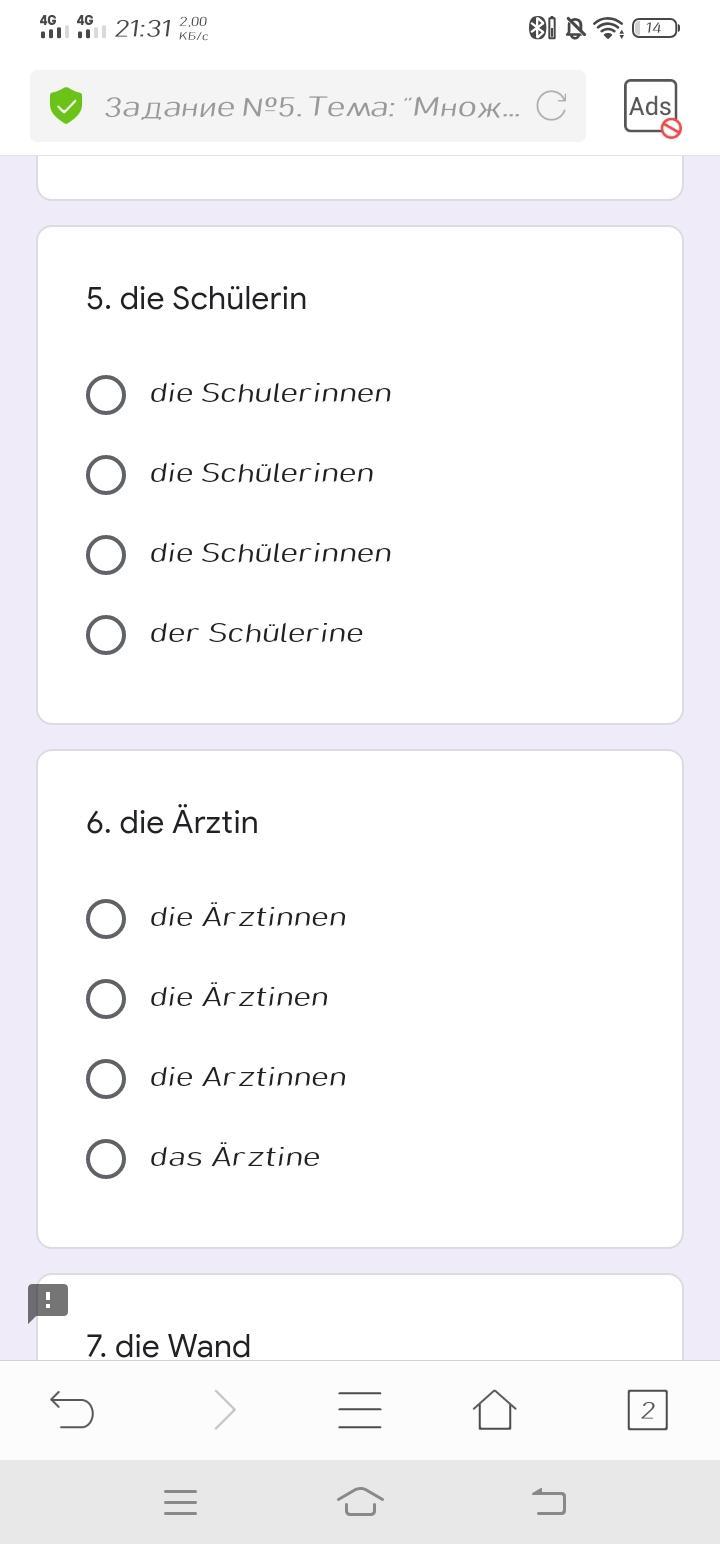Select the option "der Schülerine"
The height and width of the screenshot is (1544, 720).
pos(106,634)
